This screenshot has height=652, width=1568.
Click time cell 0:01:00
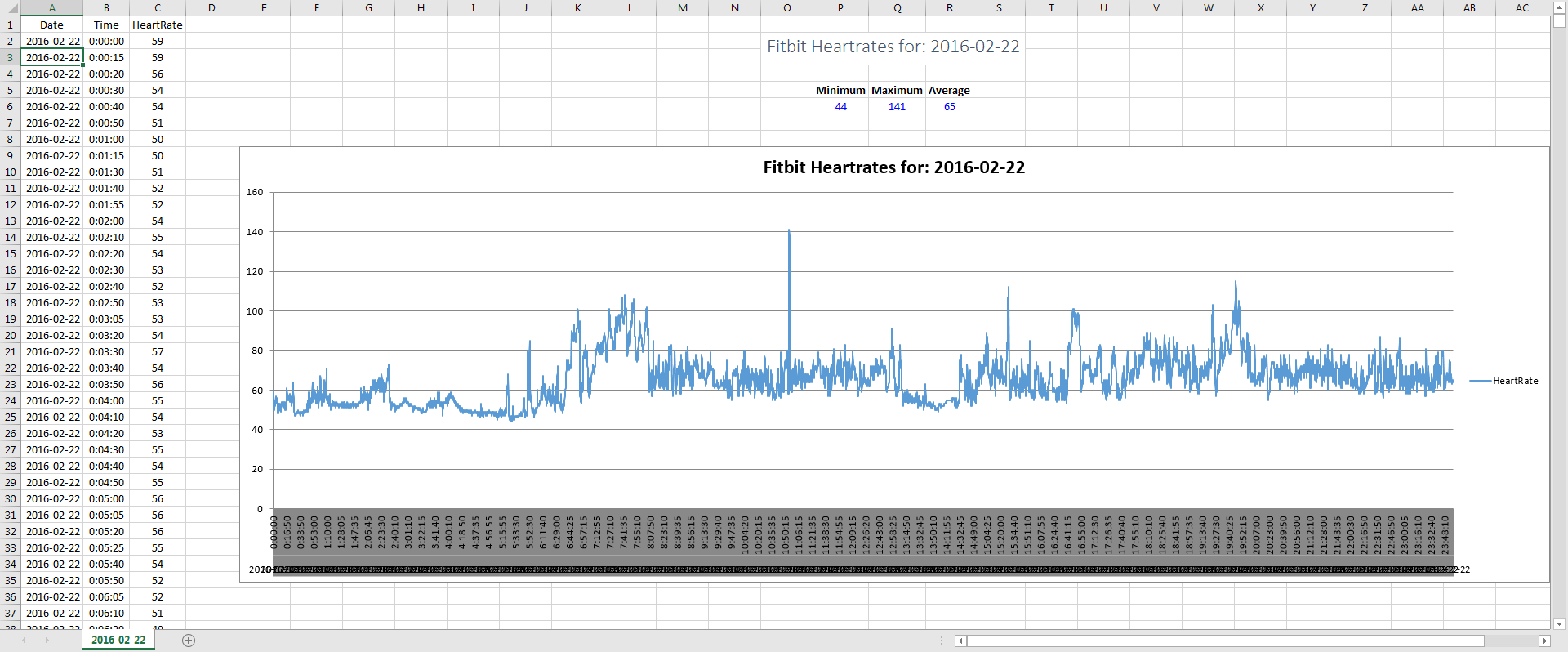(106, 139)
